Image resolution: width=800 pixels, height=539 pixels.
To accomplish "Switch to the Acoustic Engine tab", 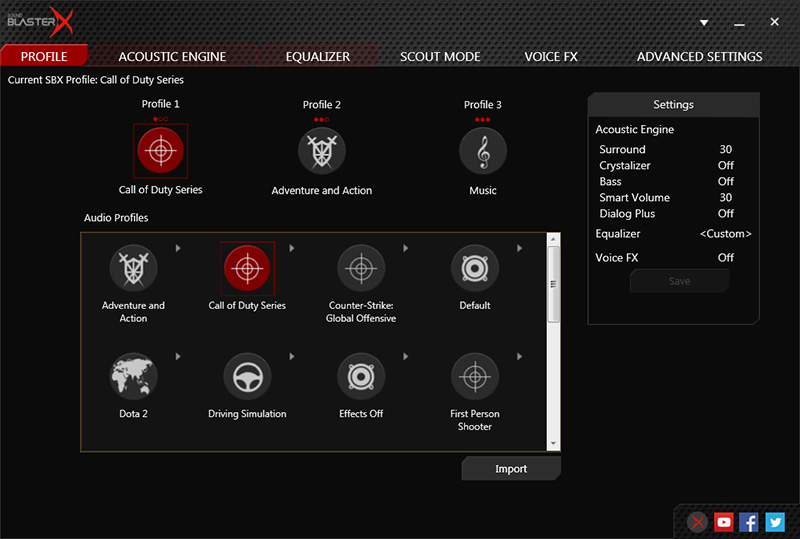I will 172,57.
